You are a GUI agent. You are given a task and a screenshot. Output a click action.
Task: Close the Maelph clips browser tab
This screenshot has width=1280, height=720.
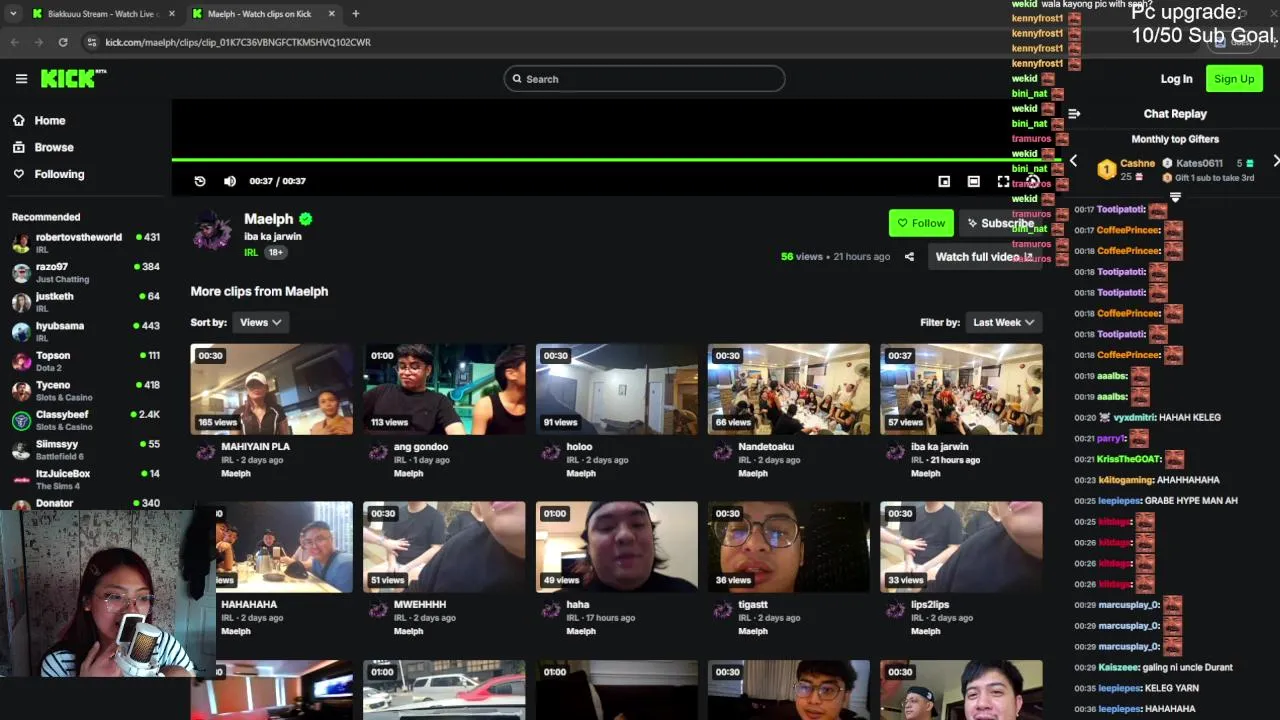coord(331,14)
